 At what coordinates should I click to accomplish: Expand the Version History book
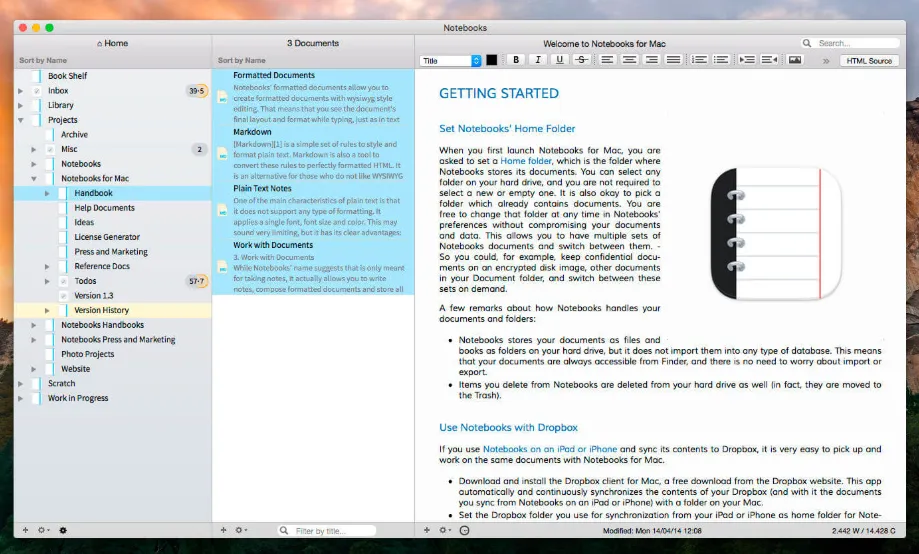(47, 311)
